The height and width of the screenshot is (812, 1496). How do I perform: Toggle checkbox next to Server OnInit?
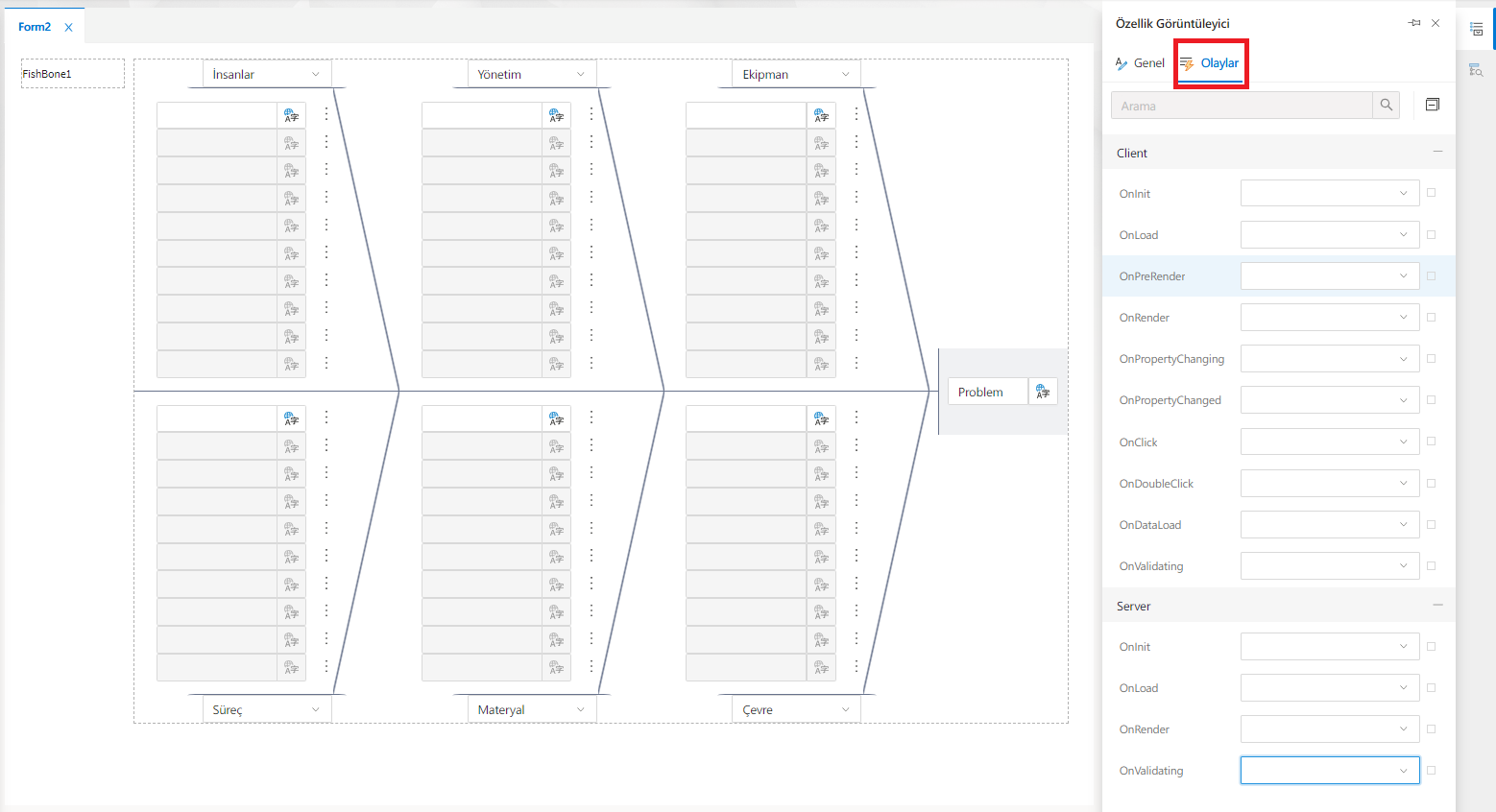(1431, 646)
